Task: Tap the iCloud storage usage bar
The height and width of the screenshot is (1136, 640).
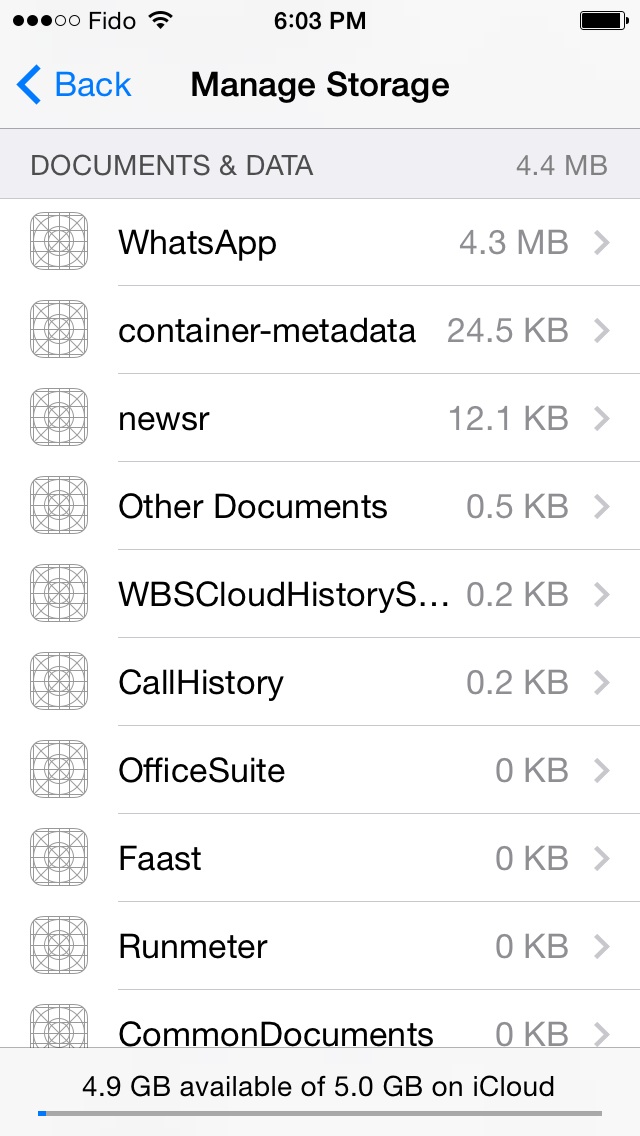Action: click(x=320, y=1113)
